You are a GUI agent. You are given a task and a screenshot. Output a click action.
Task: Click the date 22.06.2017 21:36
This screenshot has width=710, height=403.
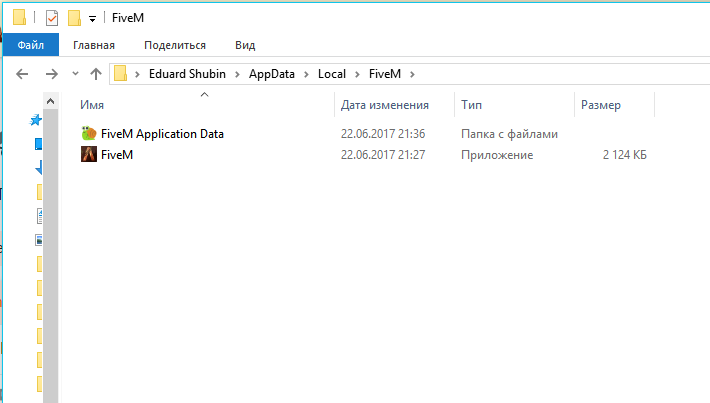pos(383,134)
